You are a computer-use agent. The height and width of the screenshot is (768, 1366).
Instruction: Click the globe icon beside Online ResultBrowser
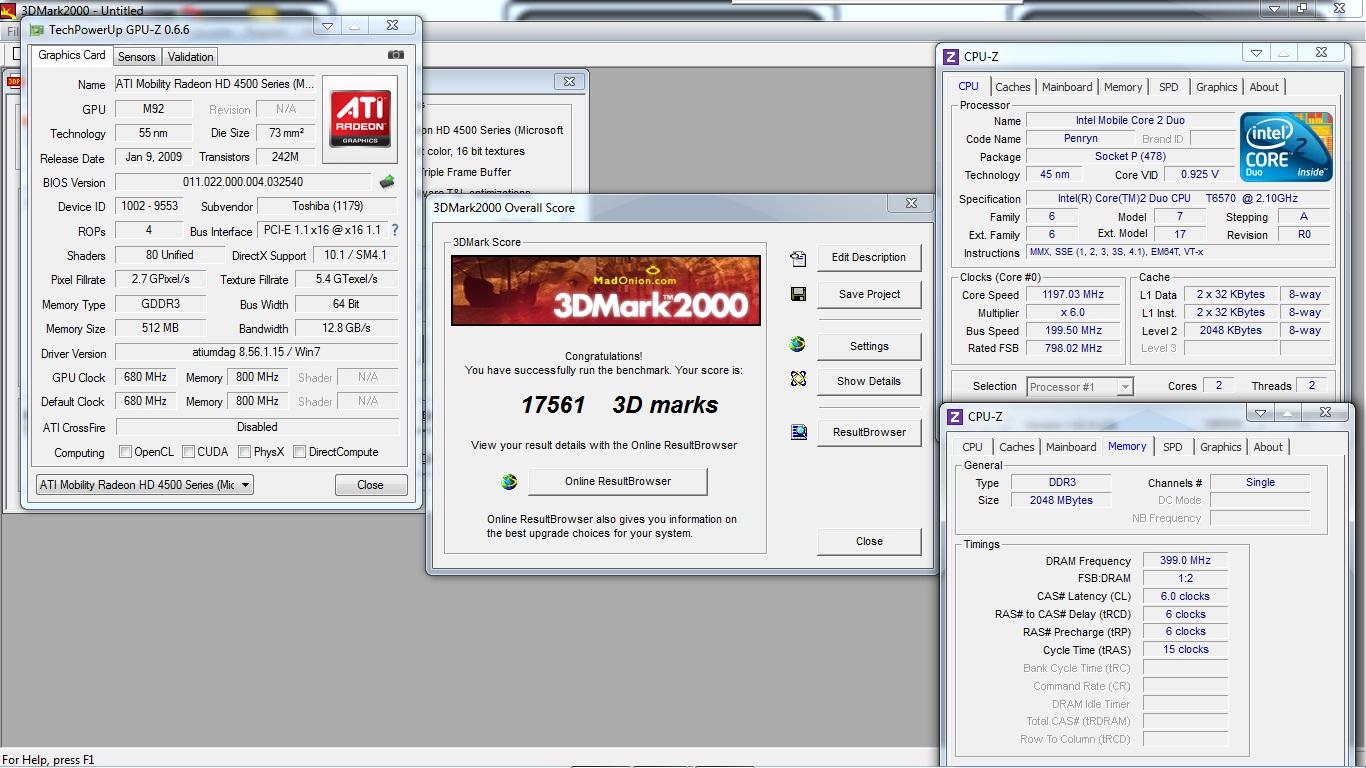coord(509,482)
